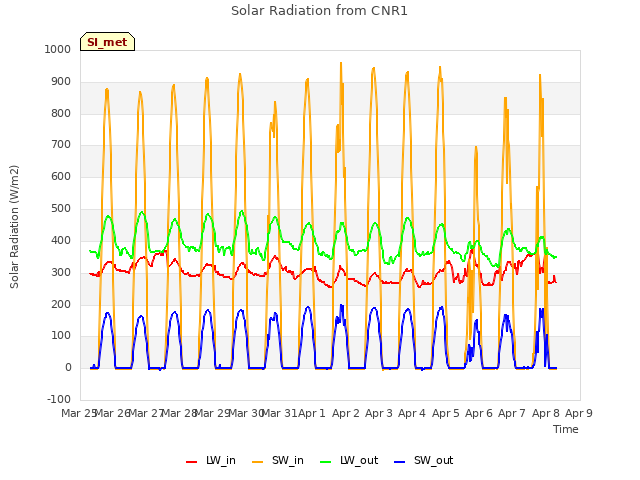Click the green LW_out legend swatch

pyautogui.click(x=326, y=462)
